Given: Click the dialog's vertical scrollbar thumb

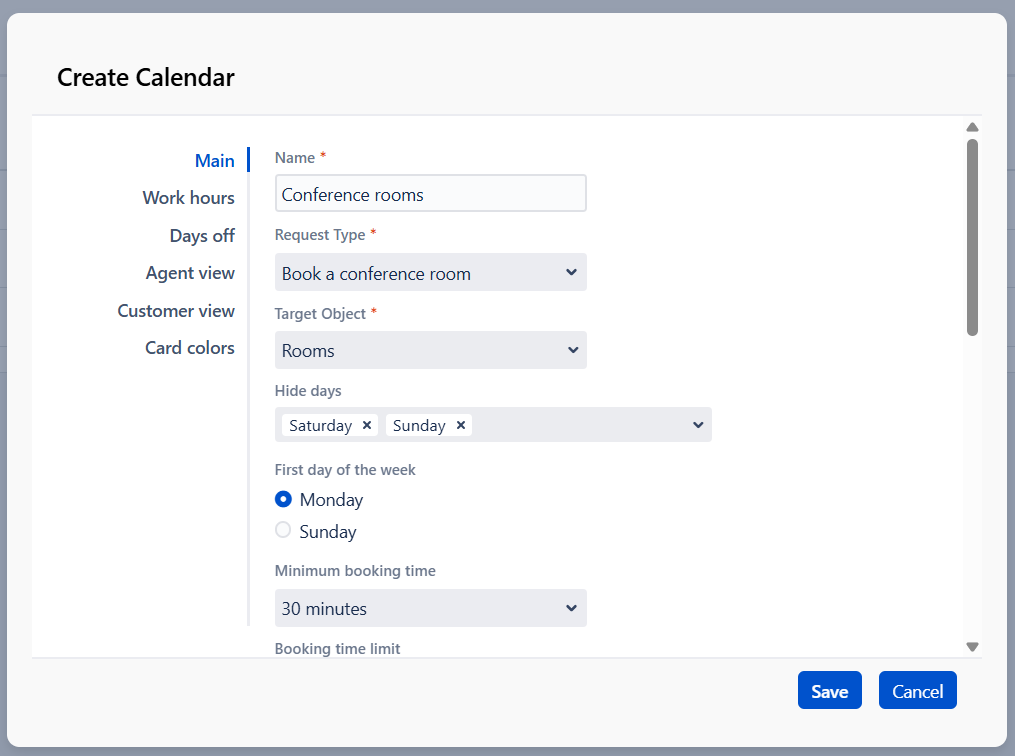Looking at the screenshot, I should pyautogui.click(x=972, y=237).
